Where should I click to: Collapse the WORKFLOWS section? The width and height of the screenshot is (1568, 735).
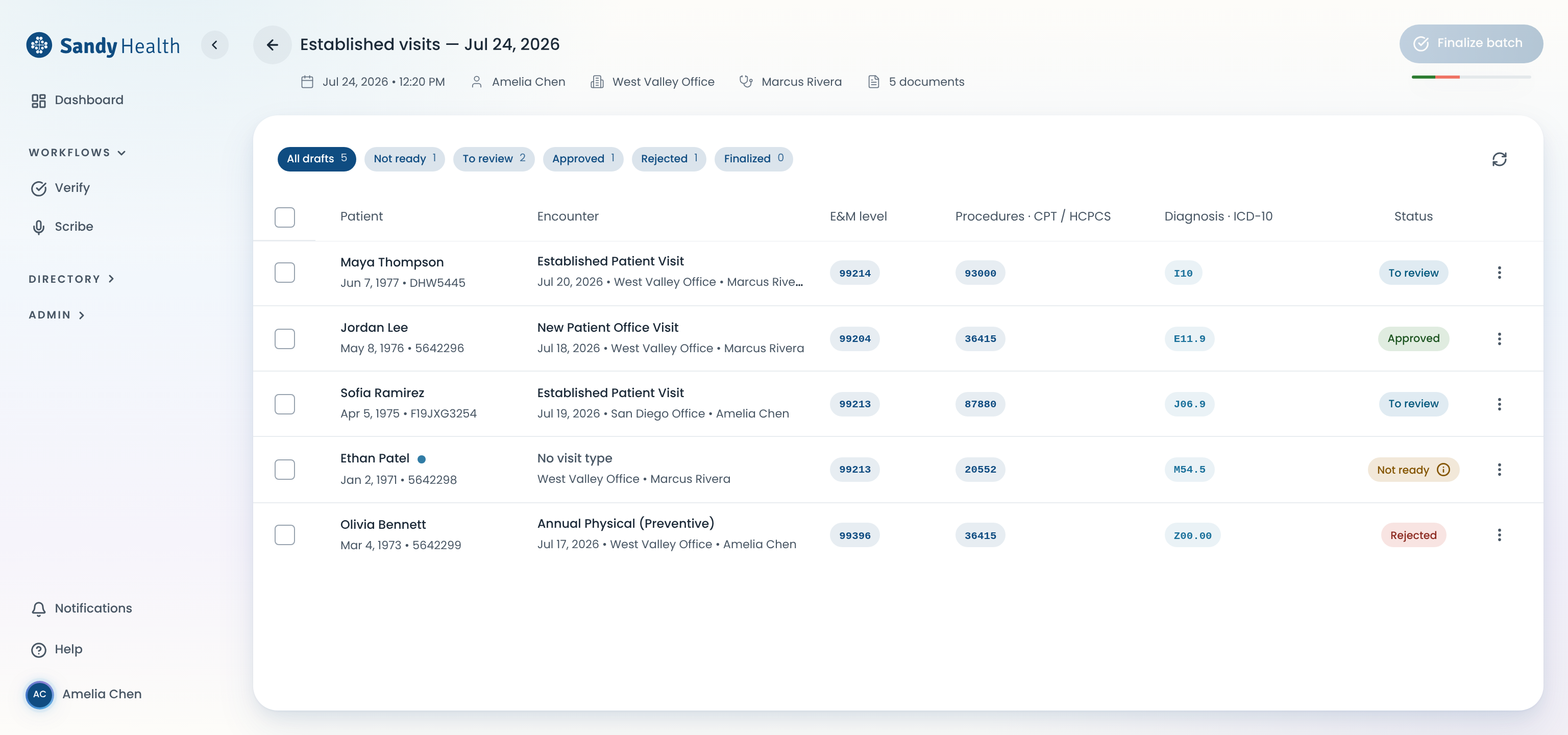77,153
